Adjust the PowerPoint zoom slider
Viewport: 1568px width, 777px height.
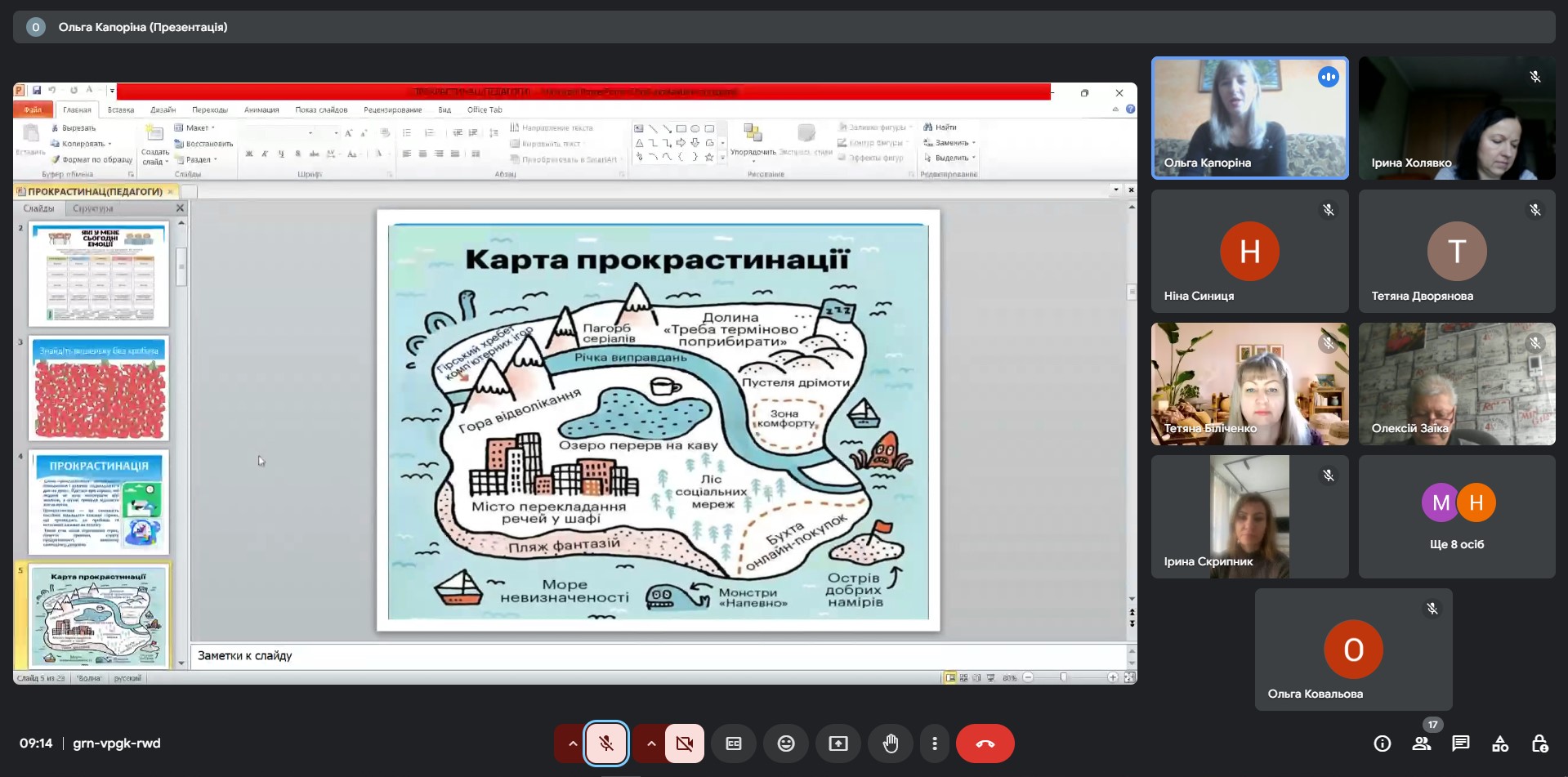[x=1063, y=677]
